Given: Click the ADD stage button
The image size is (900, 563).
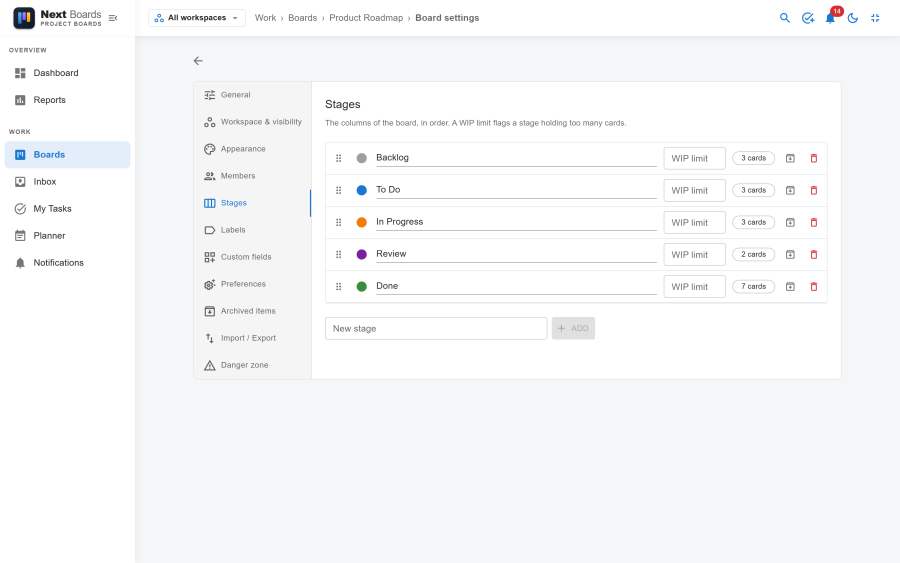Looking at the screenshot, I should (x=573, y=328).
